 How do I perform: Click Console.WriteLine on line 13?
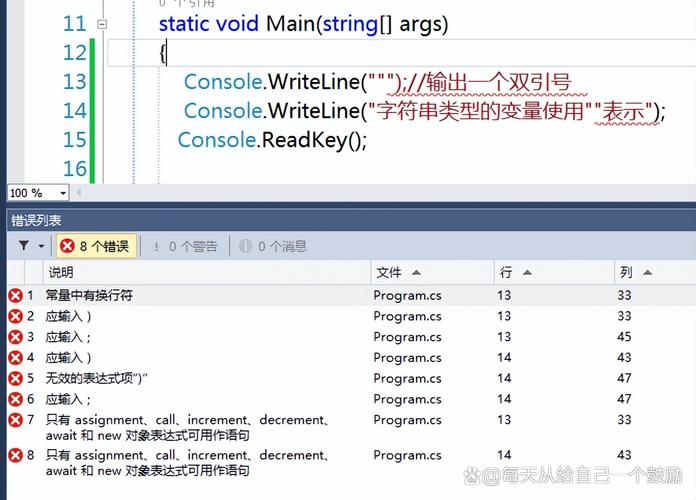272,82
